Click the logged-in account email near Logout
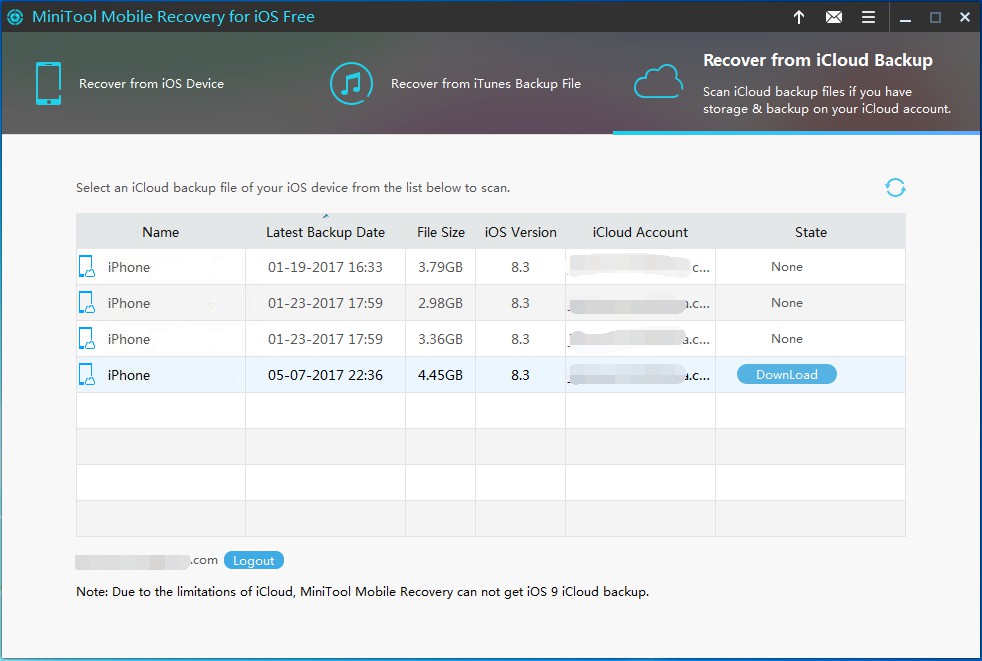Viewport: 982px width, 661px height. [x=147, y=561]
